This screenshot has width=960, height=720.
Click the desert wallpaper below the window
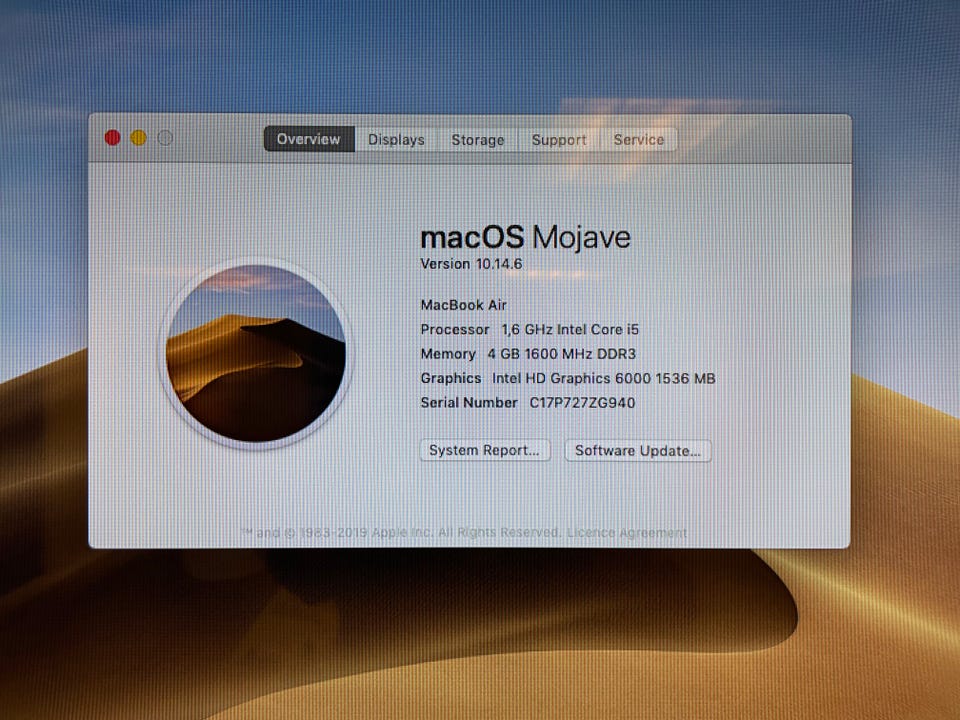(480, 637)
